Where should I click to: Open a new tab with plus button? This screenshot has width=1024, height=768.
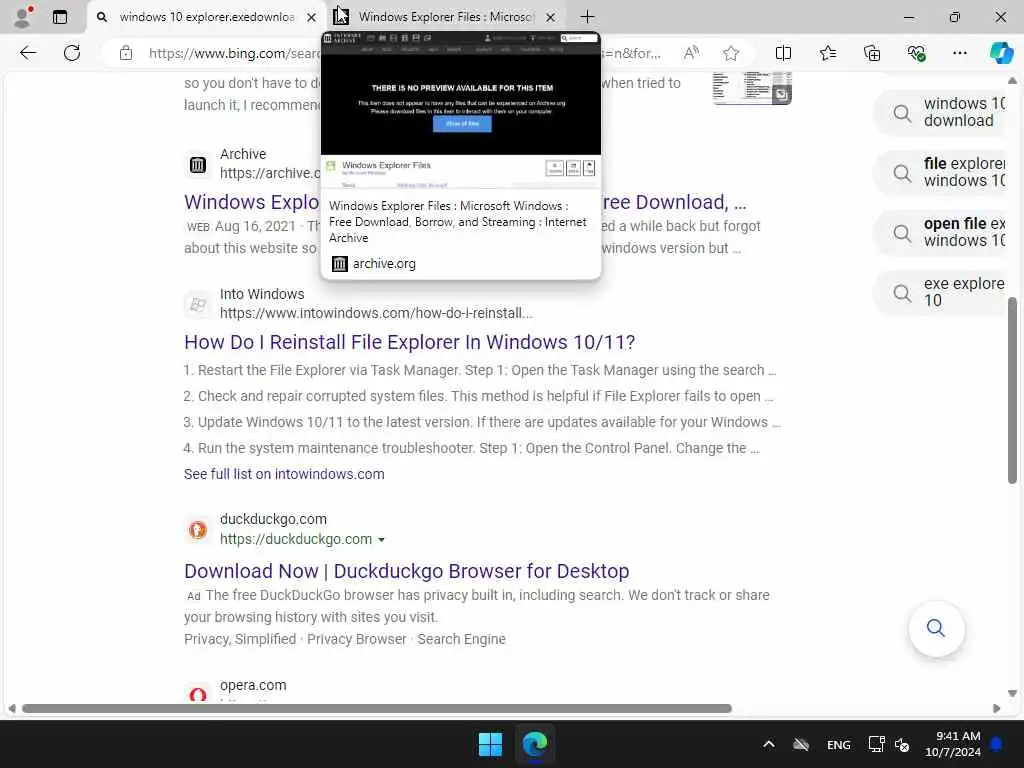587,17
